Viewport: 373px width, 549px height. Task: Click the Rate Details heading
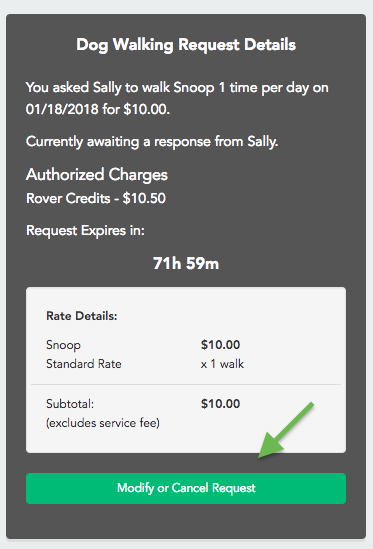(x=82, y=316)
